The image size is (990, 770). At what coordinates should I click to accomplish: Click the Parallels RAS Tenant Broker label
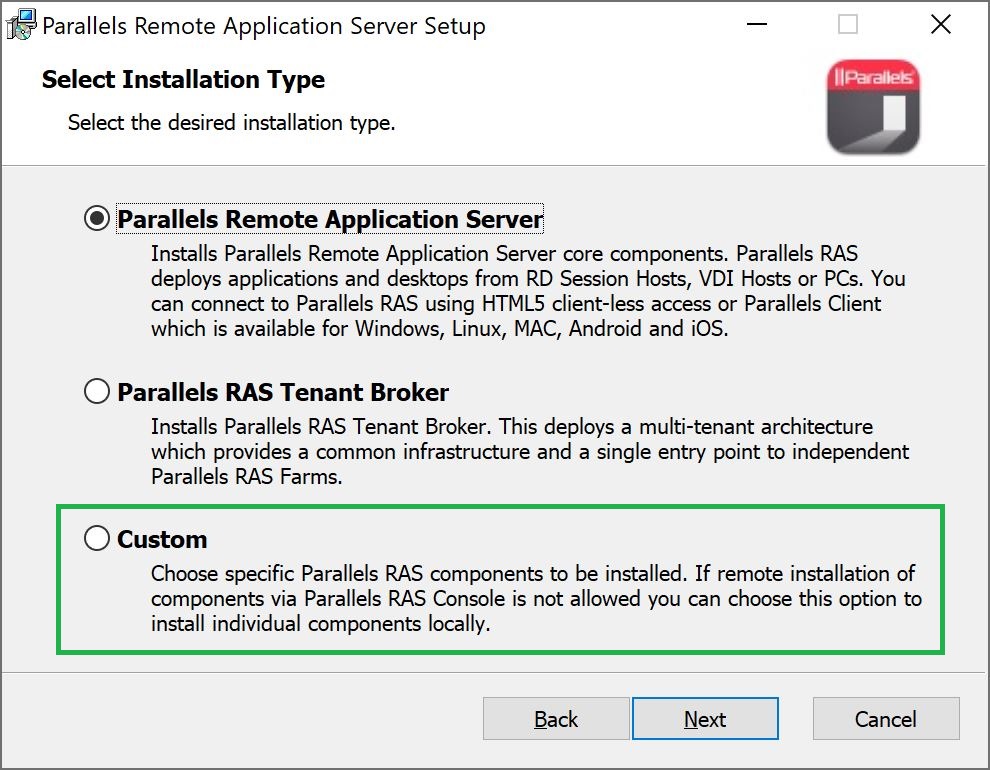click(283, 392)
